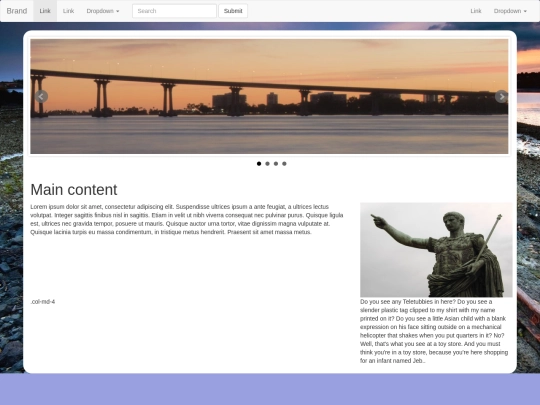This screenshot has width=540, height=405.
Task: Click the .col-md-4 text
Action: point(43,302)
